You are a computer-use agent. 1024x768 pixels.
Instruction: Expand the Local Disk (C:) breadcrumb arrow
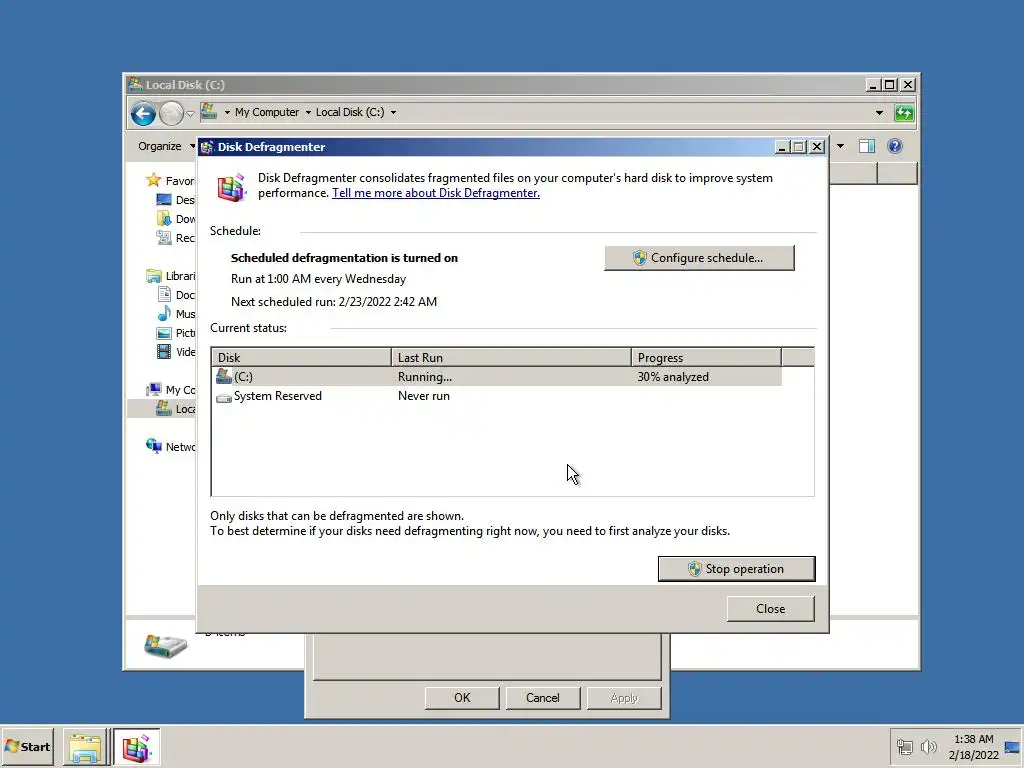click(308, 112)
